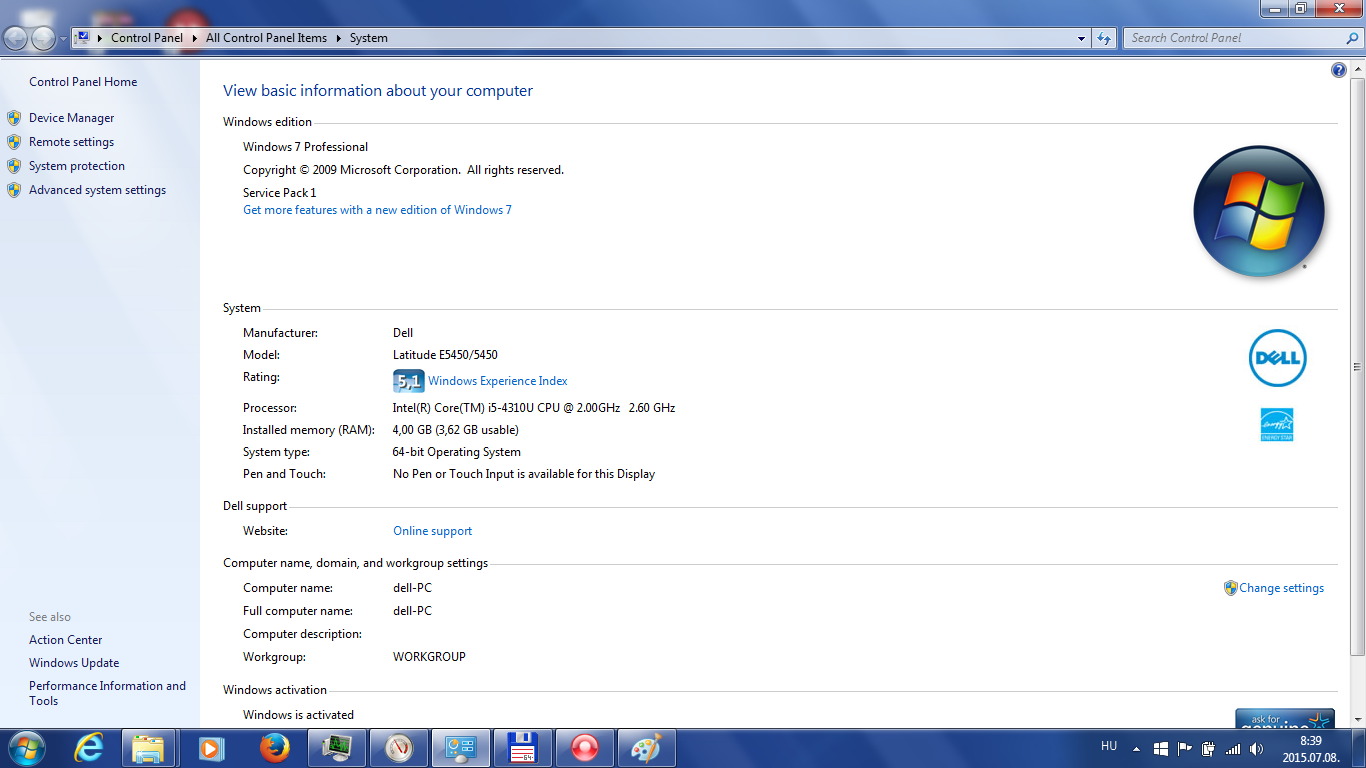Viewport: 1366px width, 768px height.
Task: Open address bar previous locations dropdown
Action: point(1082,38)
